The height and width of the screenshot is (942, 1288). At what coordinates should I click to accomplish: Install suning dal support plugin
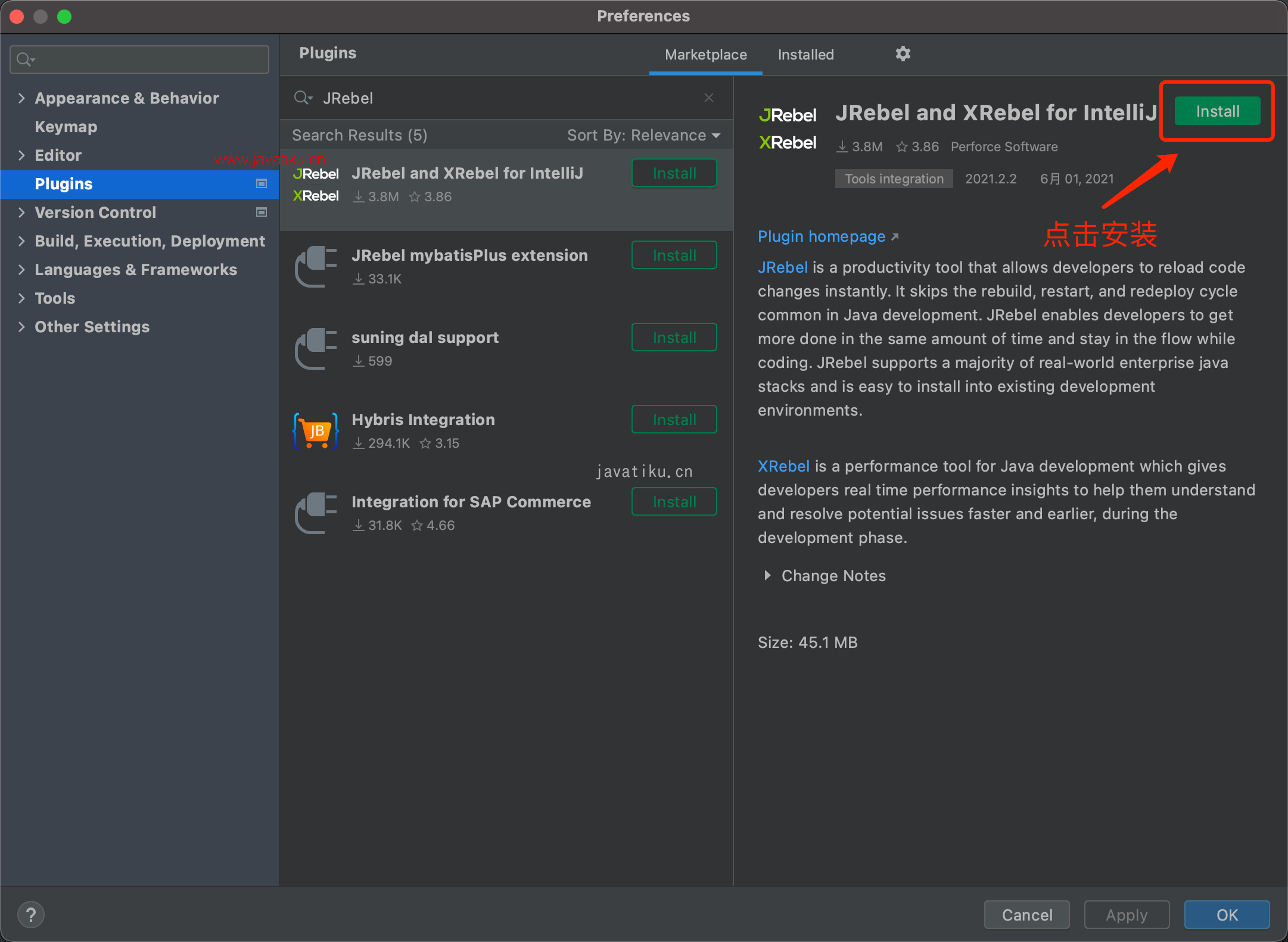click(x=674, y=338)
